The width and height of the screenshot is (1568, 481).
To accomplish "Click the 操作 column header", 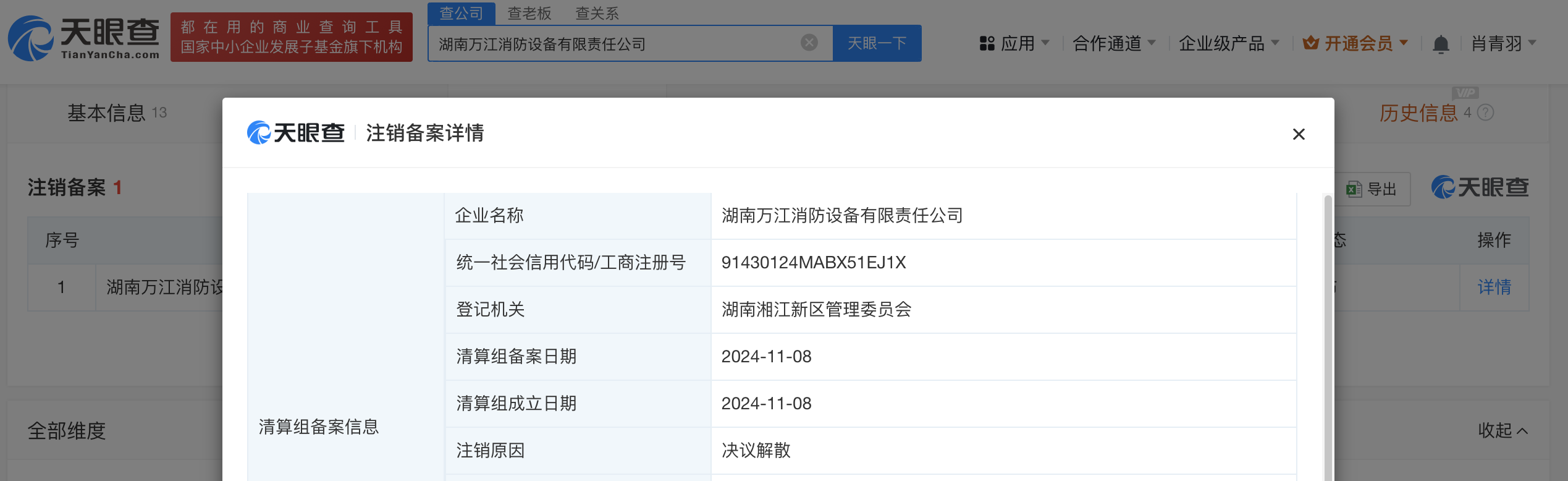I will 1494,240.
